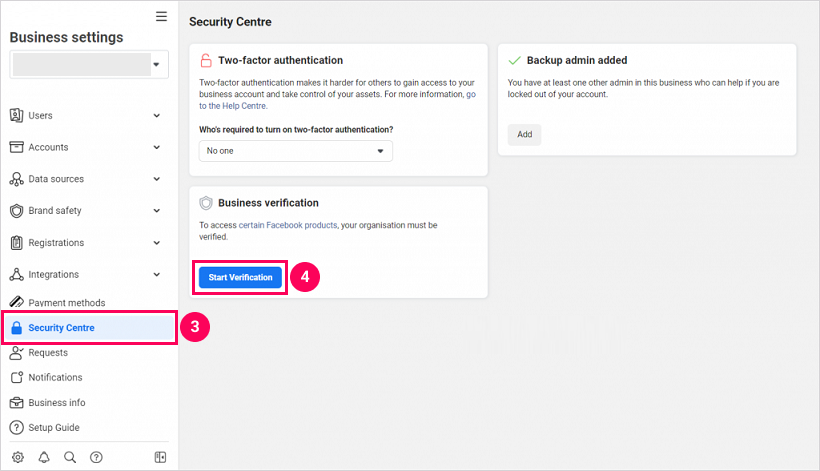The width and height of the screenshot is (820, 471).
Task: Open the notifications bell icon in sidebar footer
Action: coord(44,457)
